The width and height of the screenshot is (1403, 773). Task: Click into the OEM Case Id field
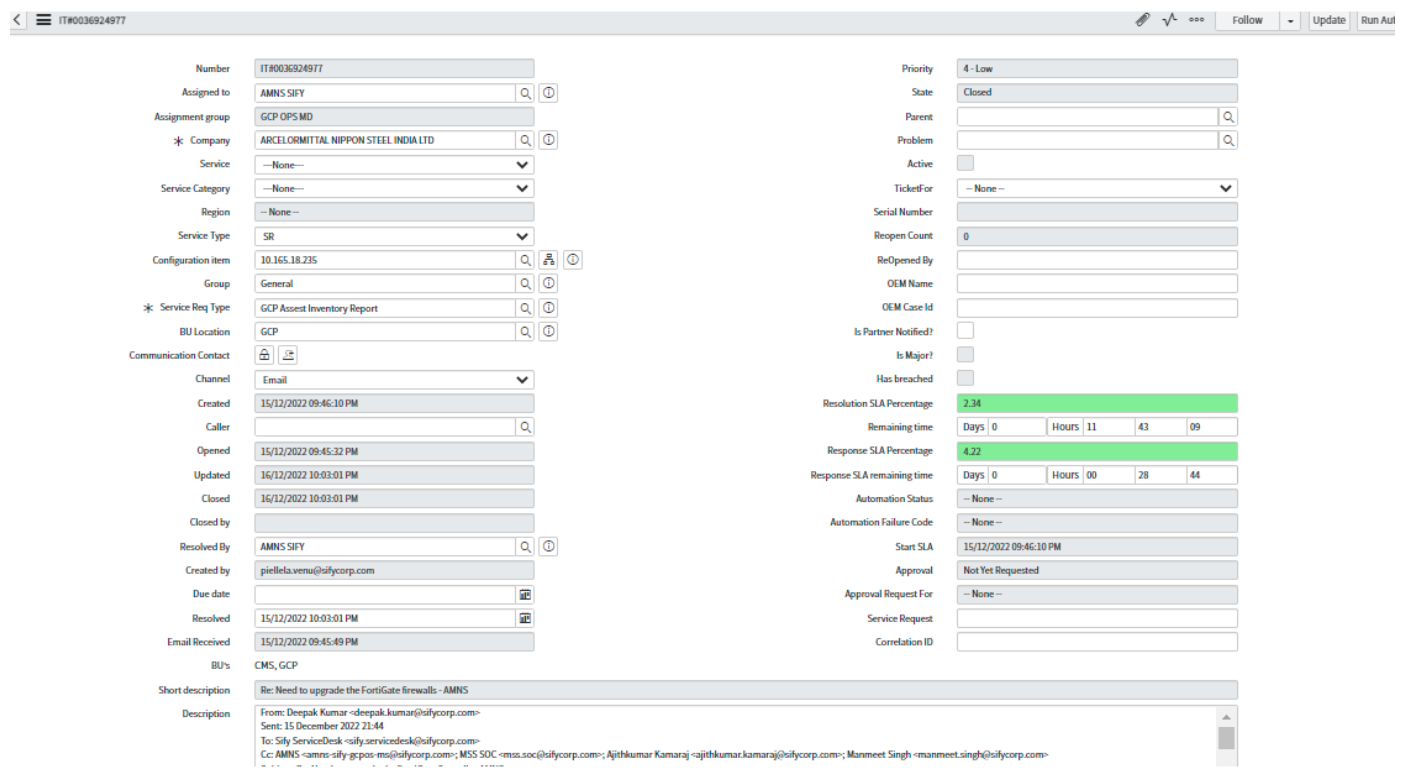(x=1097, y=308)
